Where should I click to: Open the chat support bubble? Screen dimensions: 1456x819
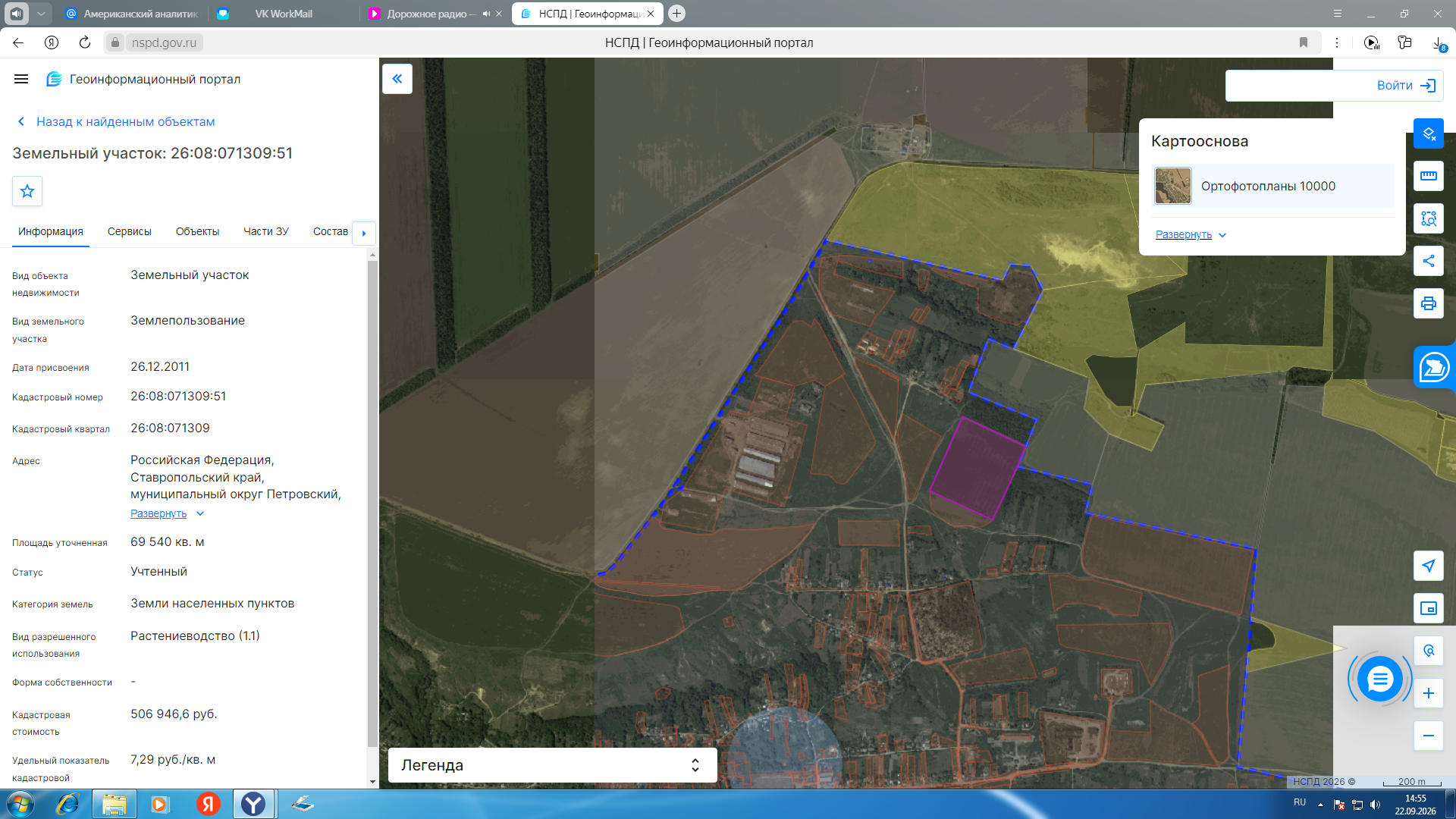1379,679
